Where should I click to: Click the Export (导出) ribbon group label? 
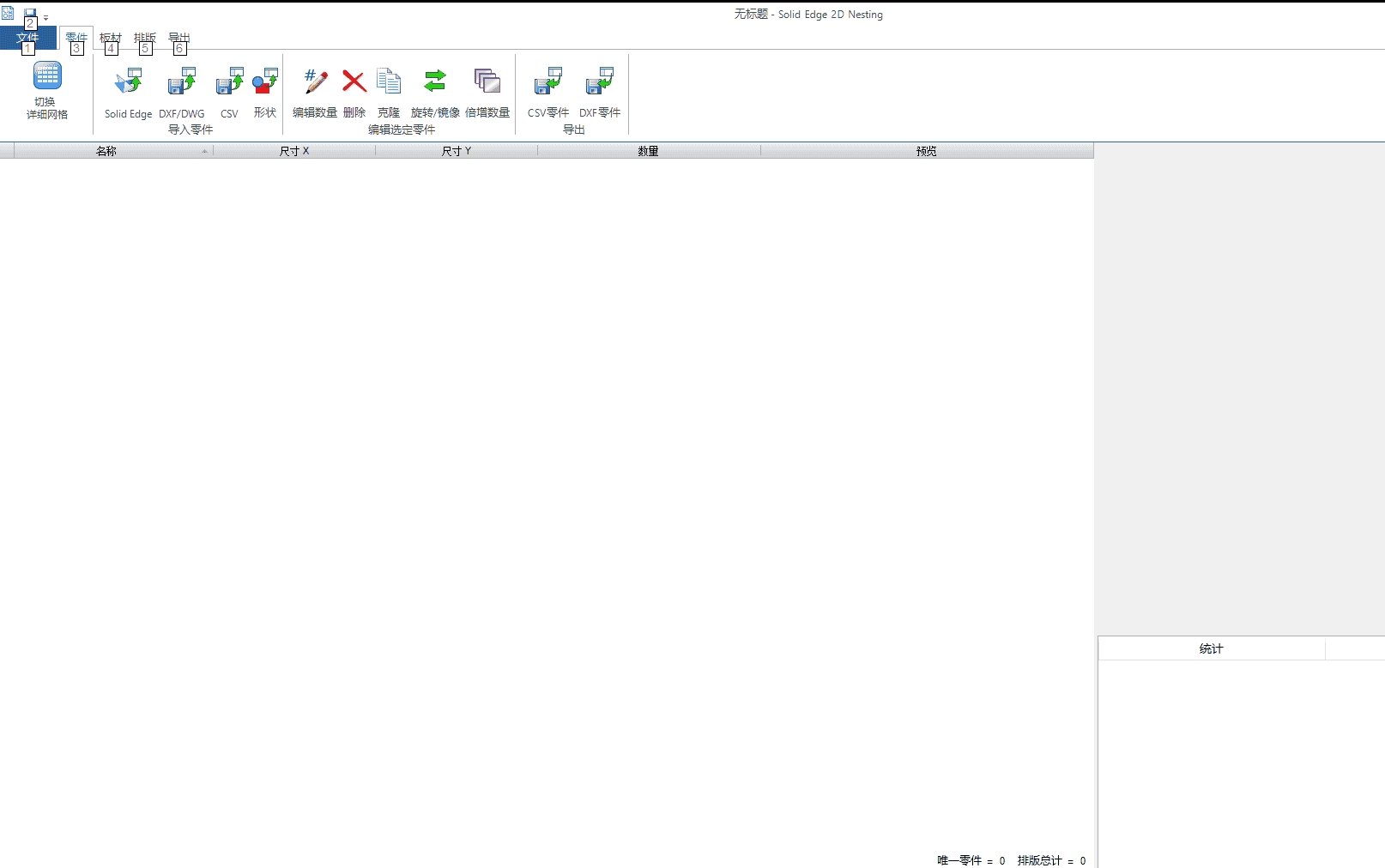pyautogui.click(x=574, y=130)
